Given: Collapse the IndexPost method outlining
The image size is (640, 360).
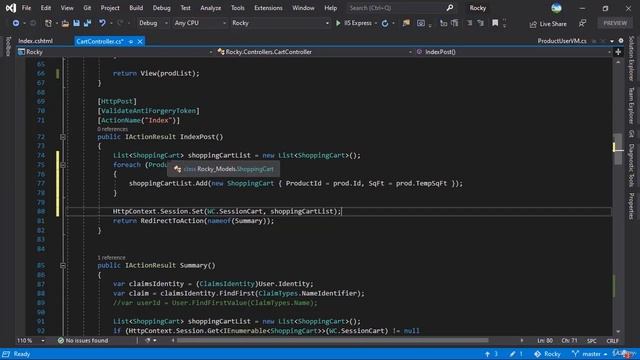Looking at the screenshot, I should (x=63, y=137).
